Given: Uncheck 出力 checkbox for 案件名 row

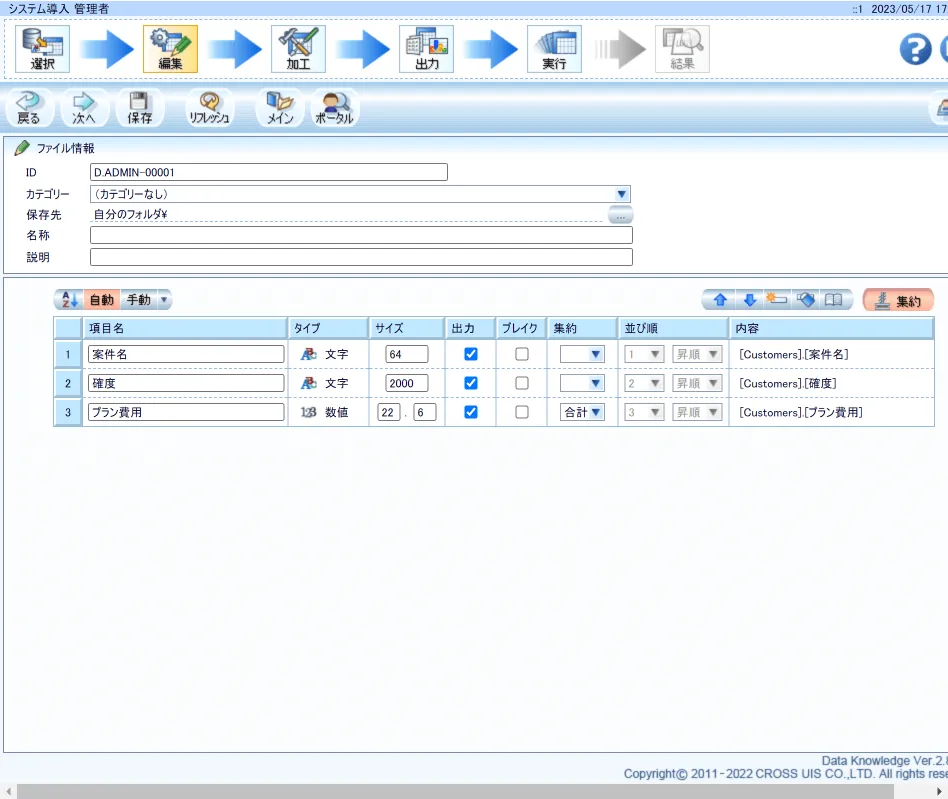Looking at the screenshot, I should (x=471, y=354).
